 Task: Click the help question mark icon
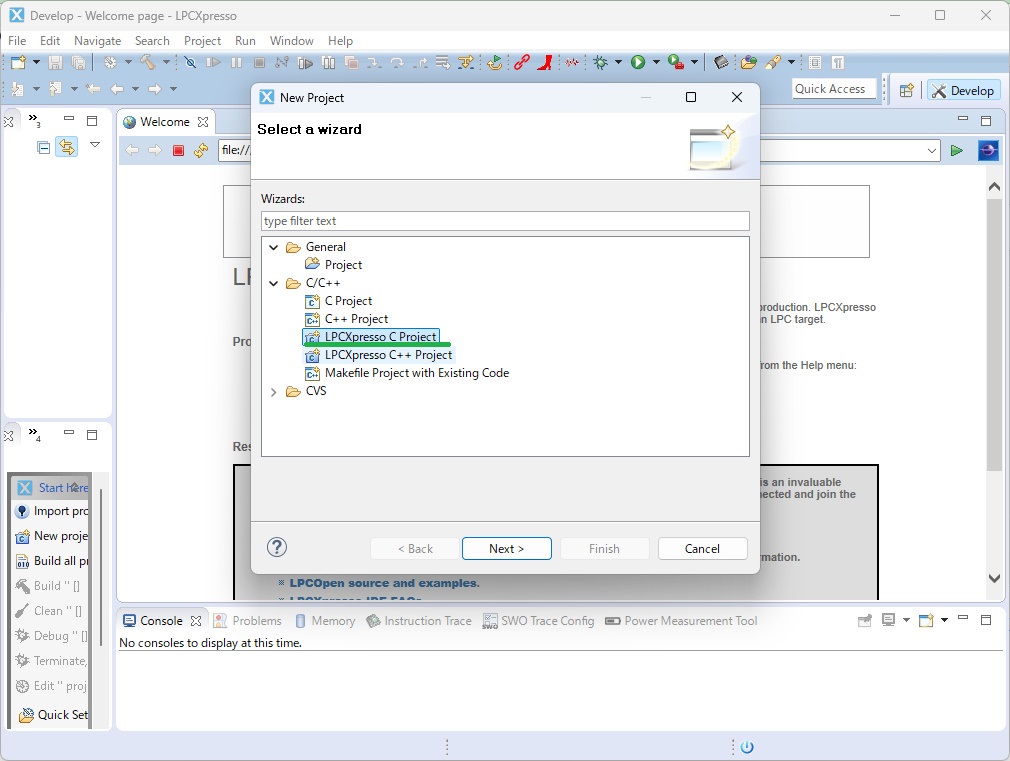(278, 547)
